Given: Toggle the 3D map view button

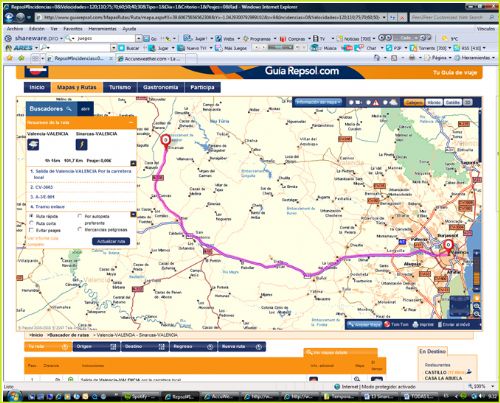Looking at the screenshot, I should (x=468, y=102).
